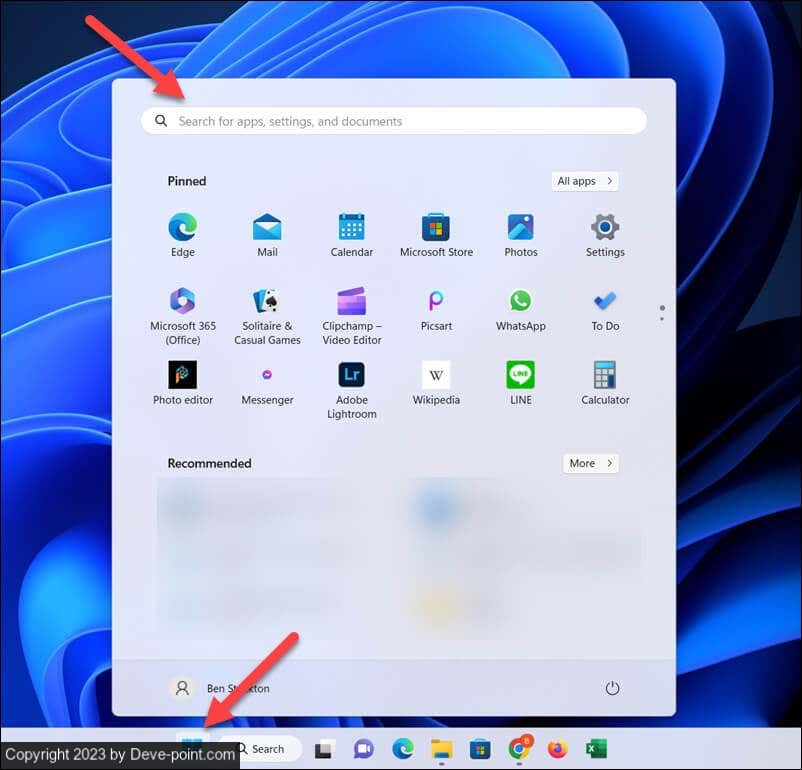Click the Start menu search field
The image size is (802, 770).
click(x=393, y=121)
